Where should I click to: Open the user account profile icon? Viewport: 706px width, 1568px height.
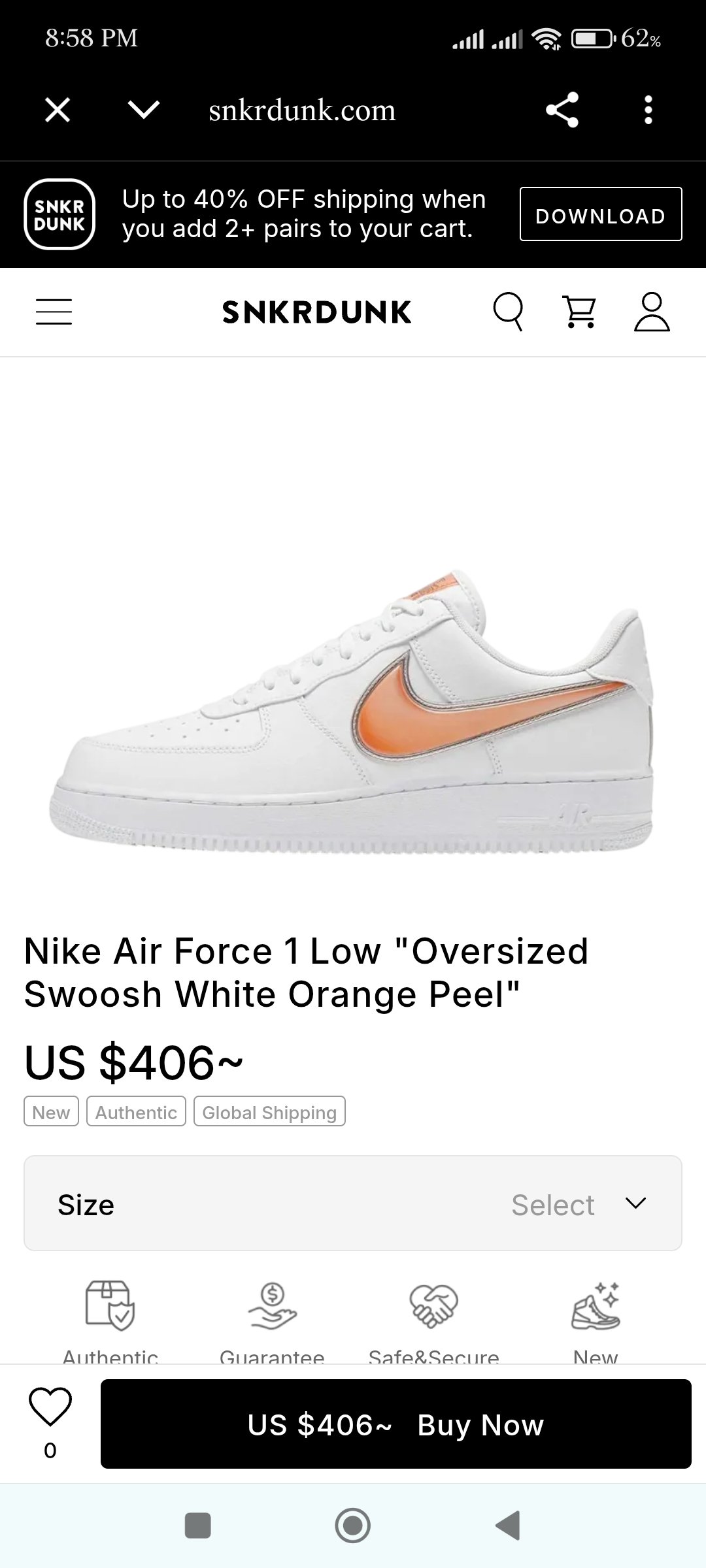(652, 312)
